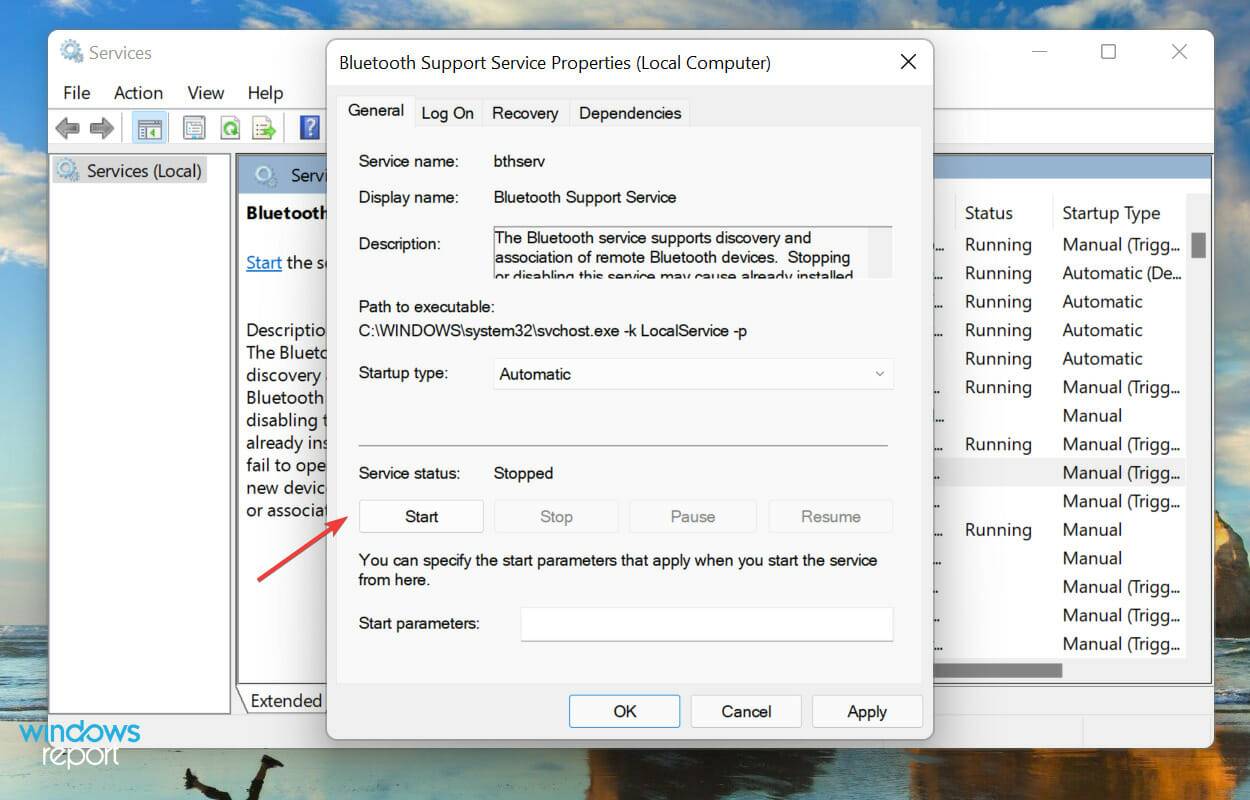Sort by the Startup Type column header
Screen dimensions: 1250x800
[1111, 213]
